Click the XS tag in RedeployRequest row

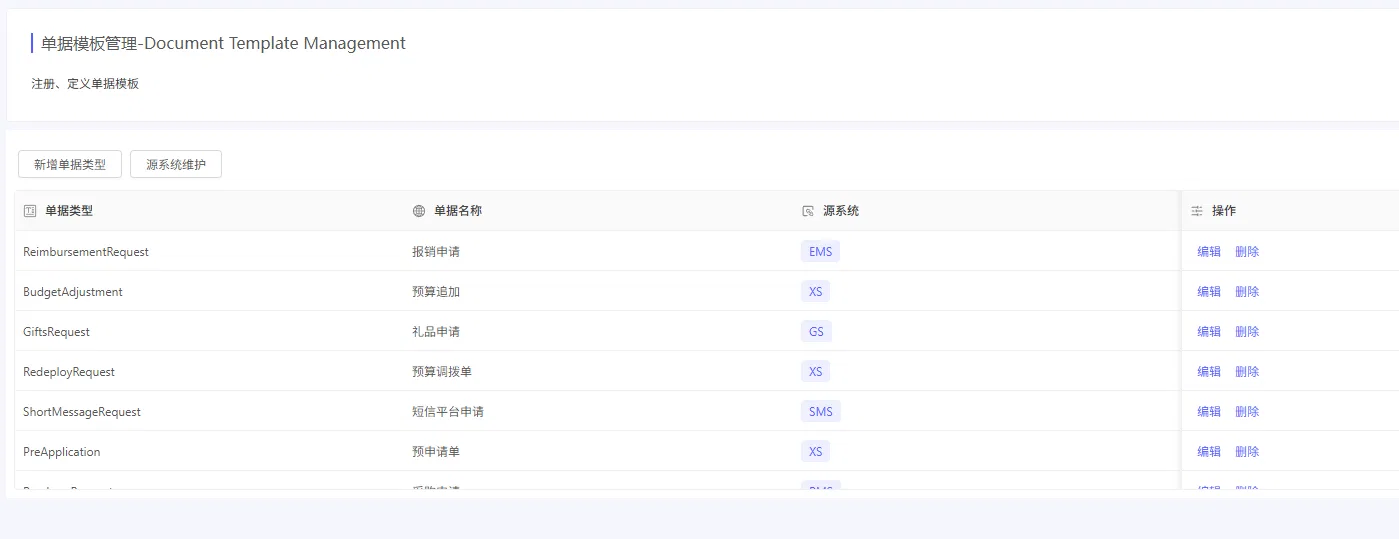(x=815, y=371)
